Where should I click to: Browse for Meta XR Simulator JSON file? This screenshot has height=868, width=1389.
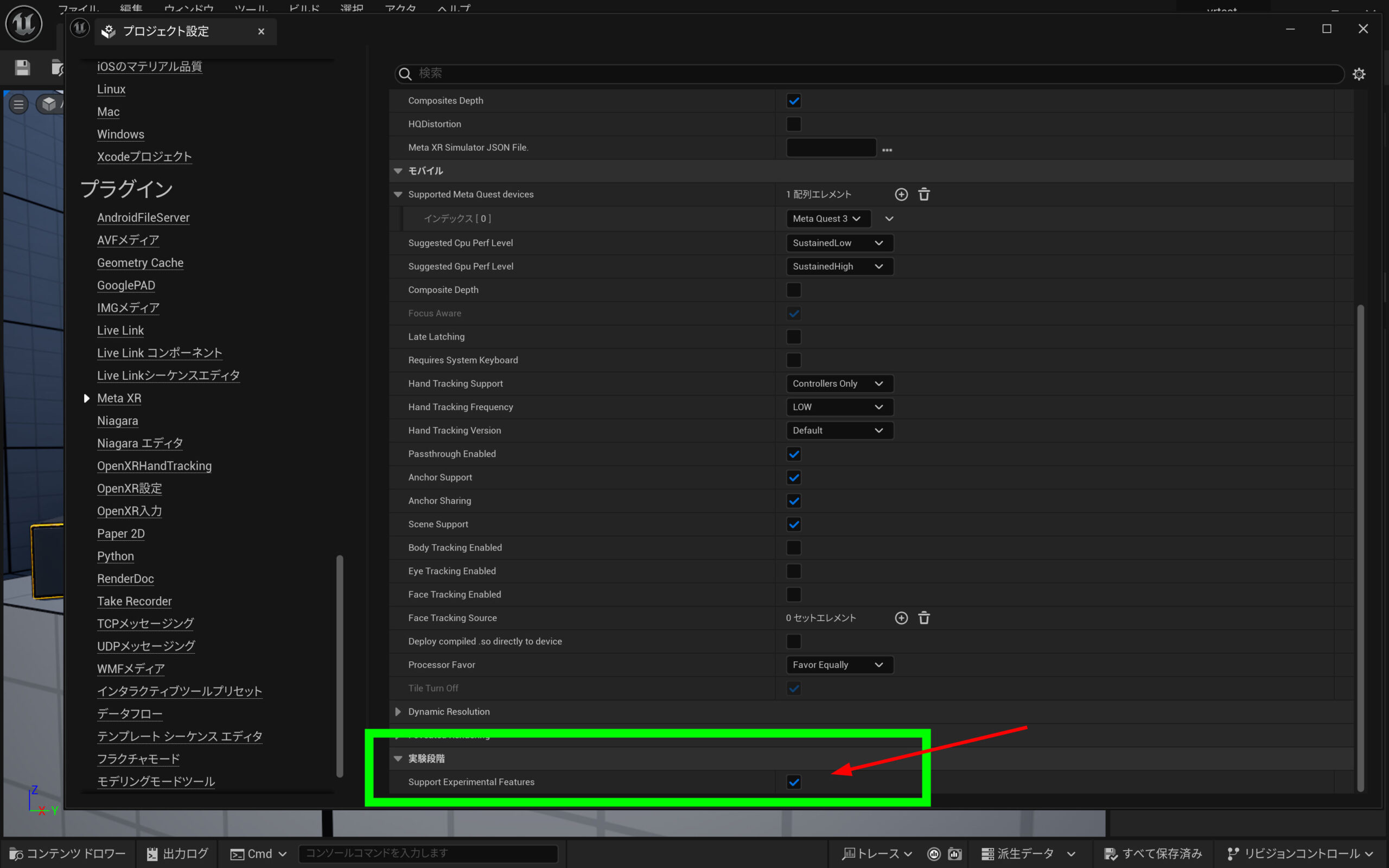887,149
